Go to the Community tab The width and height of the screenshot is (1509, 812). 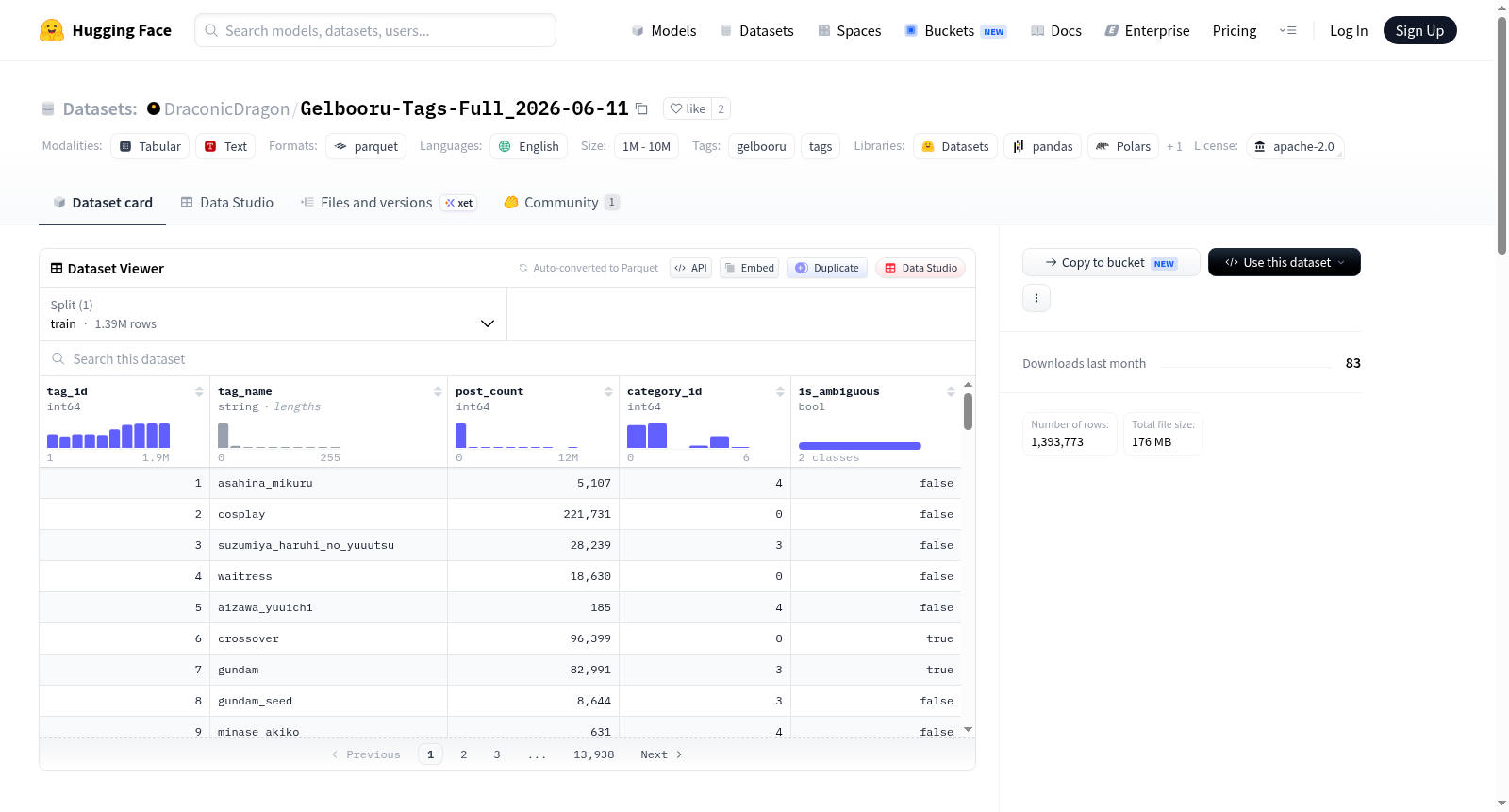tap(562, 203)
